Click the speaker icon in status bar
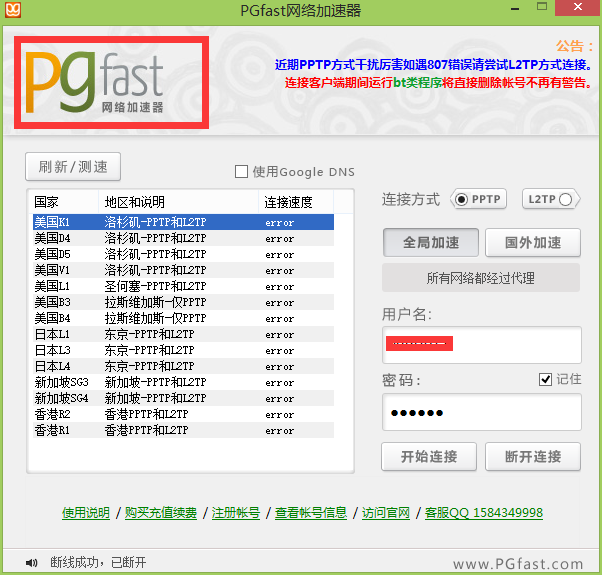The width and height of the screenshot is (602, 575). pos(31,563)
